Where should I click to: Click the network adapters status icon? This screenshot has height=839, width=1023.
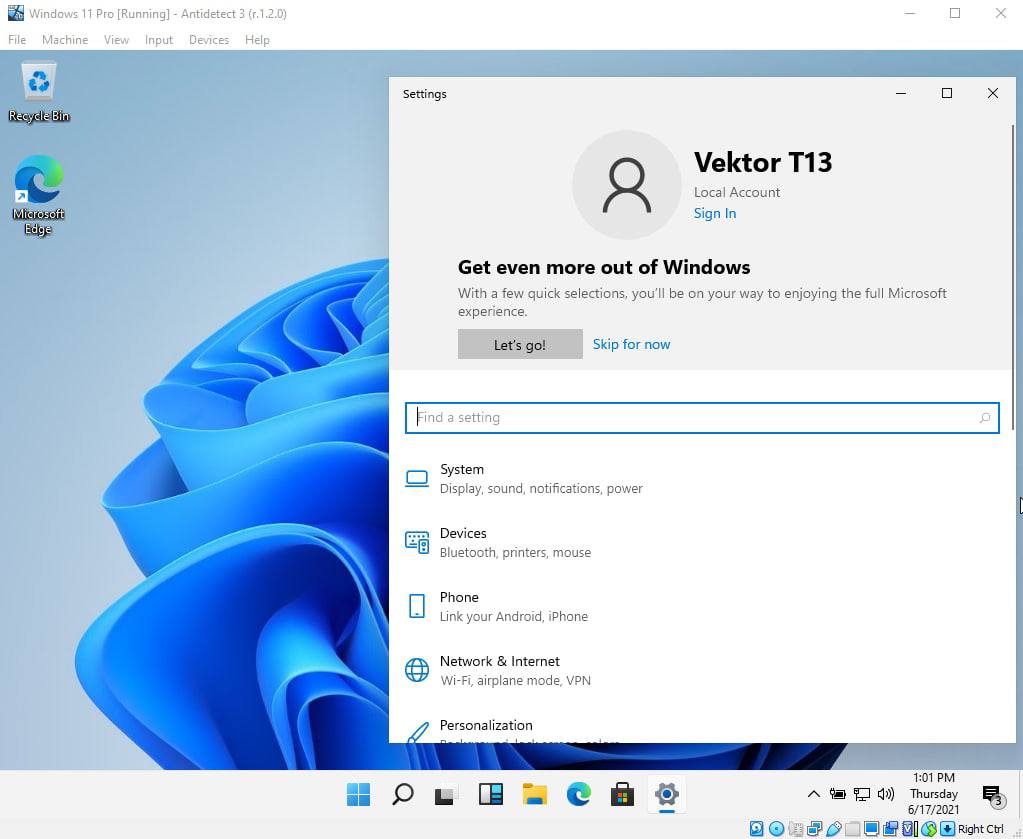(815, 829)
